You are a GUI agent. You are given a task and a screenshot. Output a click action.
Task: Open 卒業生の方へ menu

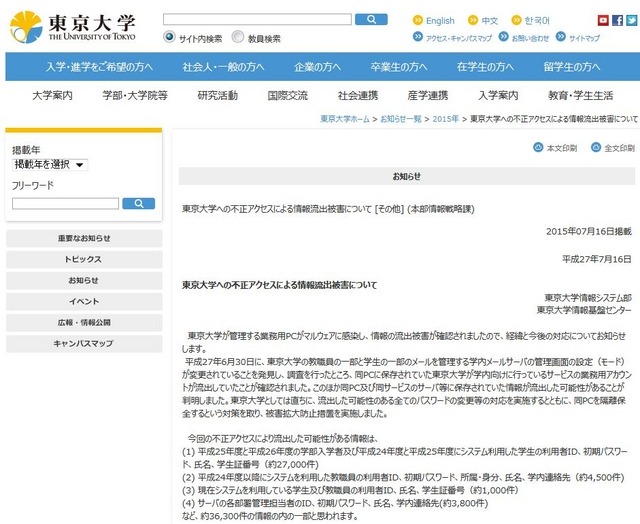399,67
